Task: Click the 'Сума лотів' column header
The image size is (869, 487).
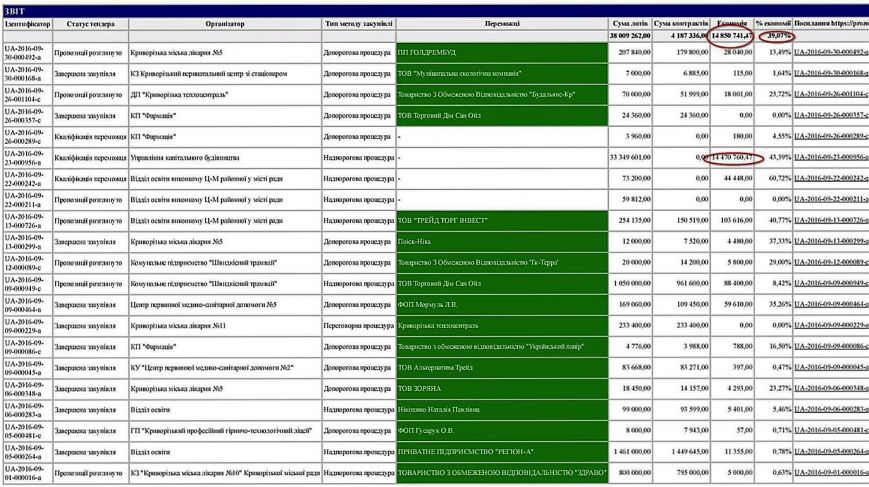Action: (630, 24)
